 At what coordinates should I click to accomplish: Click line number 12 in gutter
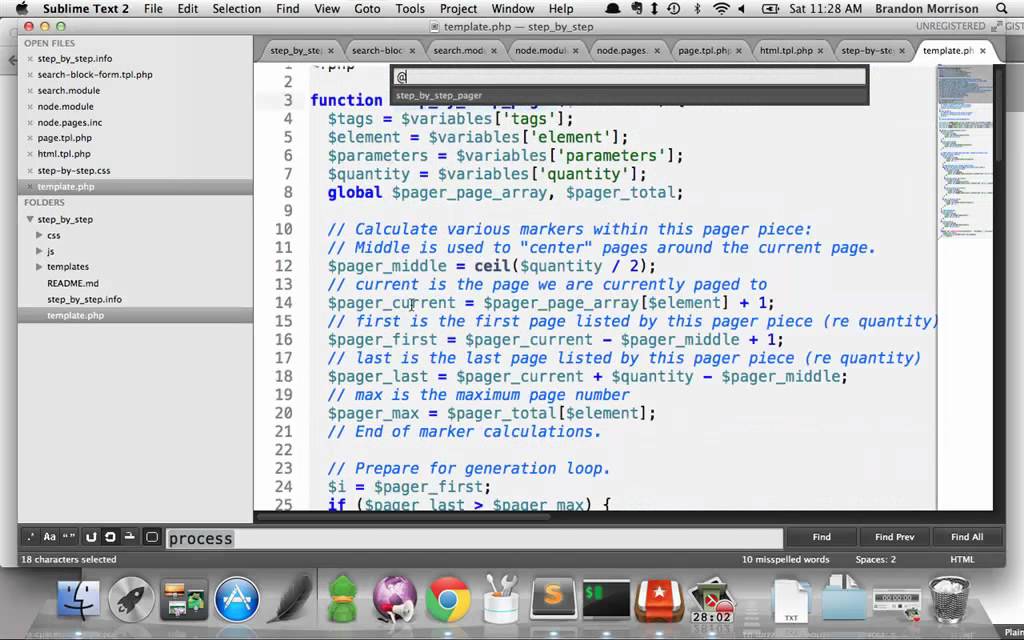[x=283, y=266]
